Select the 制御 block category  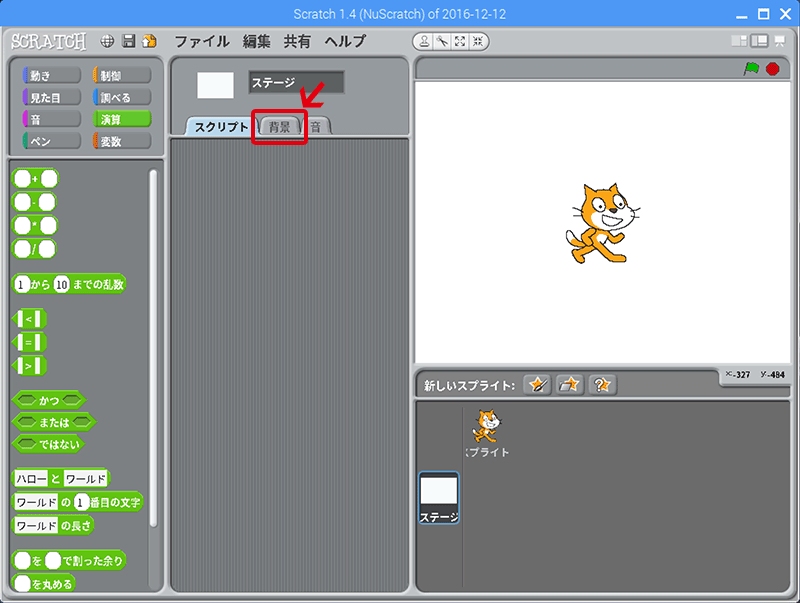pyautogui.click(x=122, y=76)
